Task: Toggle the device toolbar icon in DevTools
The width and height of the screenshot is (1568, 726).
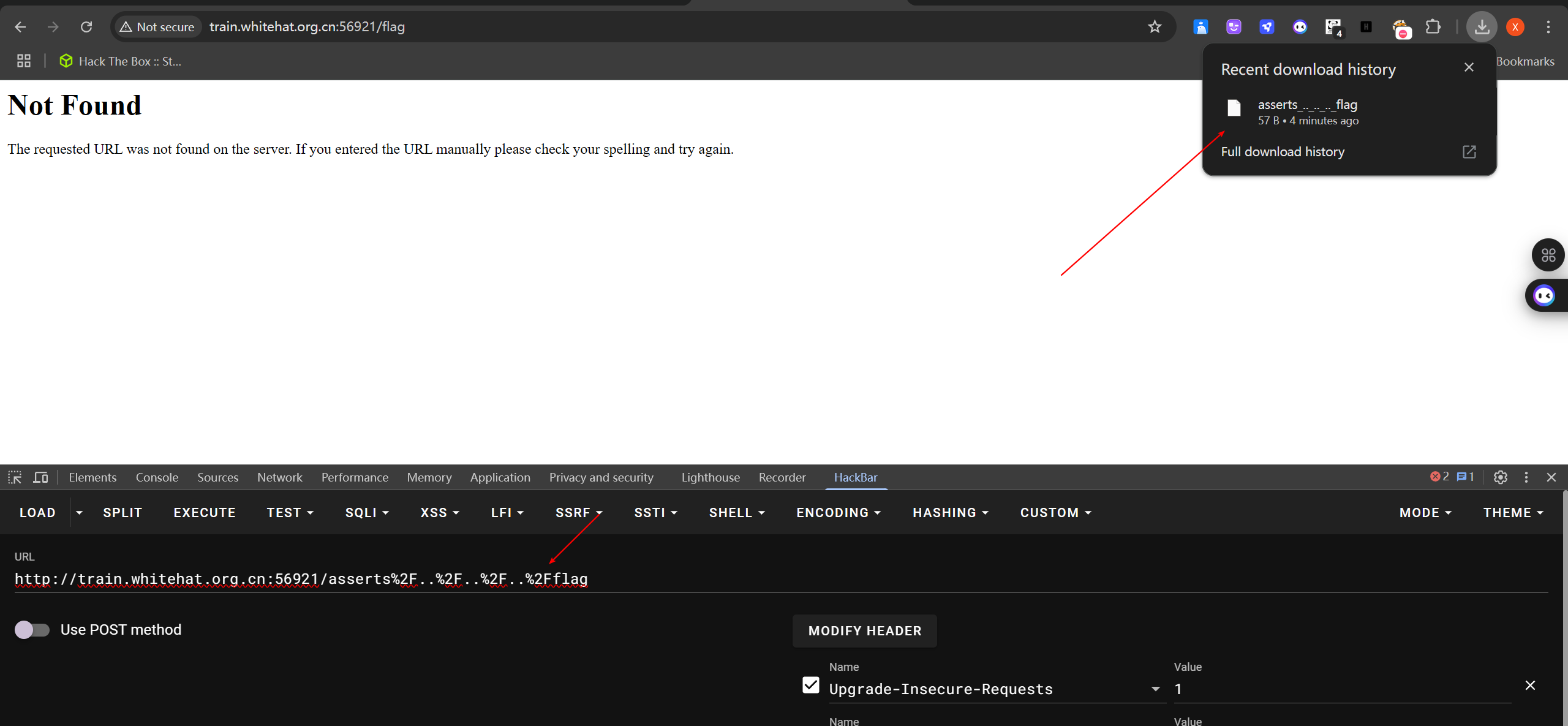Action: click(x=40, y=477)
